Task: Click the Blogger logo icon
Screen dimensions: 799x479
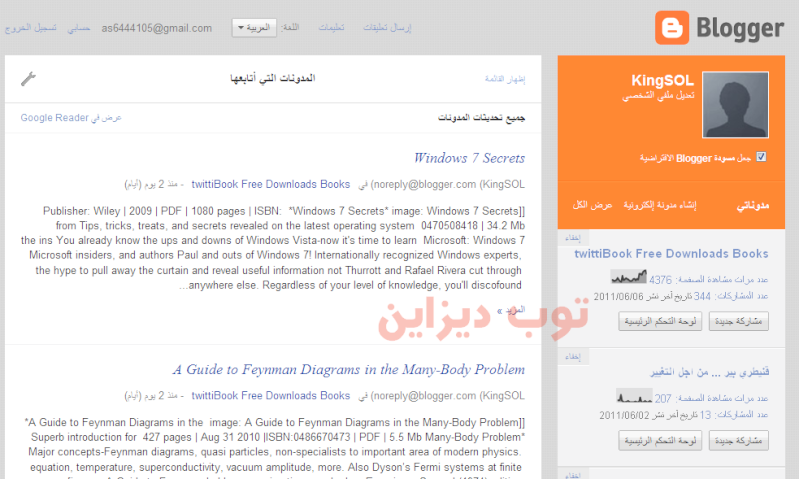Action: point(672,28)
